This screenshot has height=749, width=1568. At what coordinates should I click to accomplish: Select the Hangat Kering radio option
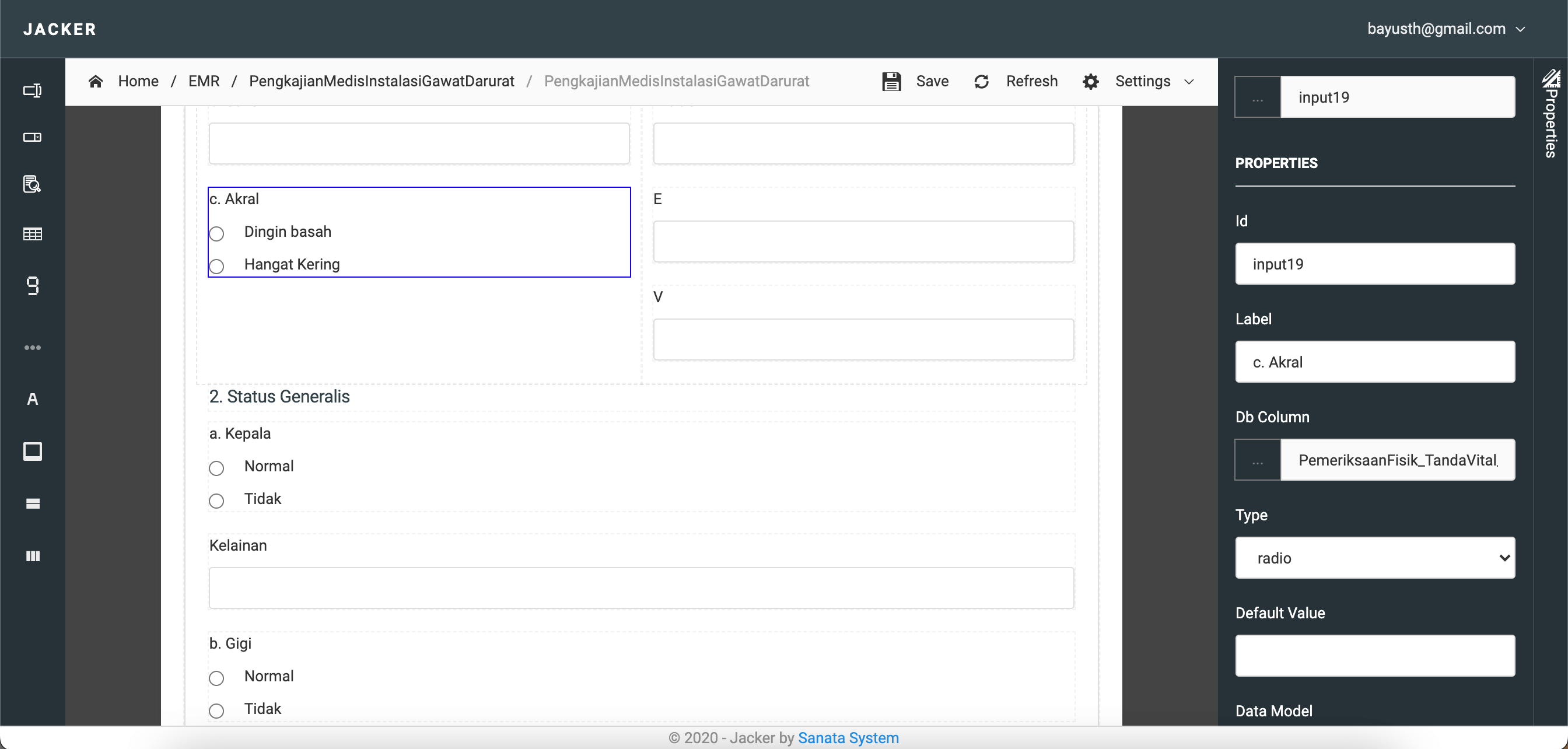click(216, 267)
